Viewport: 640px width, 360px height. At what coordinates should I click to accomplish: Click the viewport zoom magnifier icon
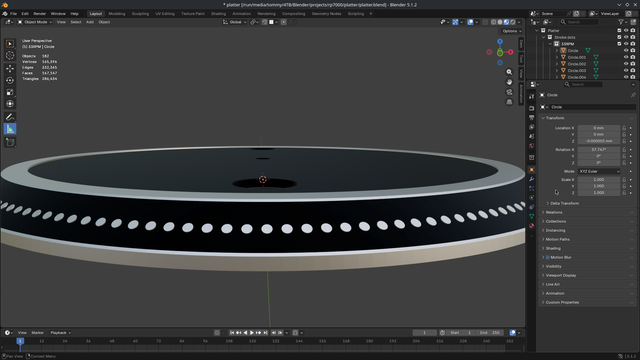click(509, 72)
